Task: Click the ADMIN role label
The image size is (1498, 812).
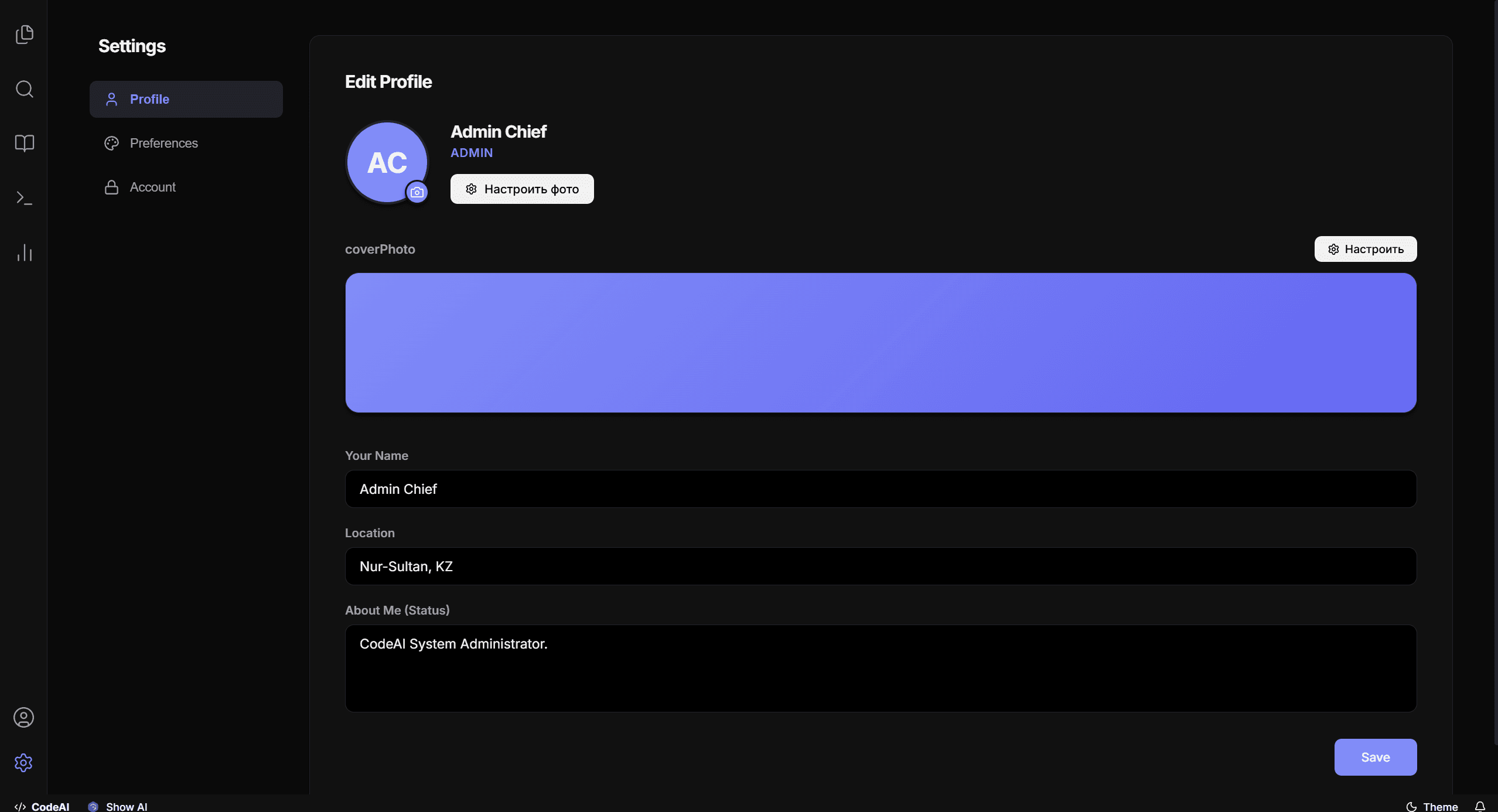Action: [x=472, y=152]
